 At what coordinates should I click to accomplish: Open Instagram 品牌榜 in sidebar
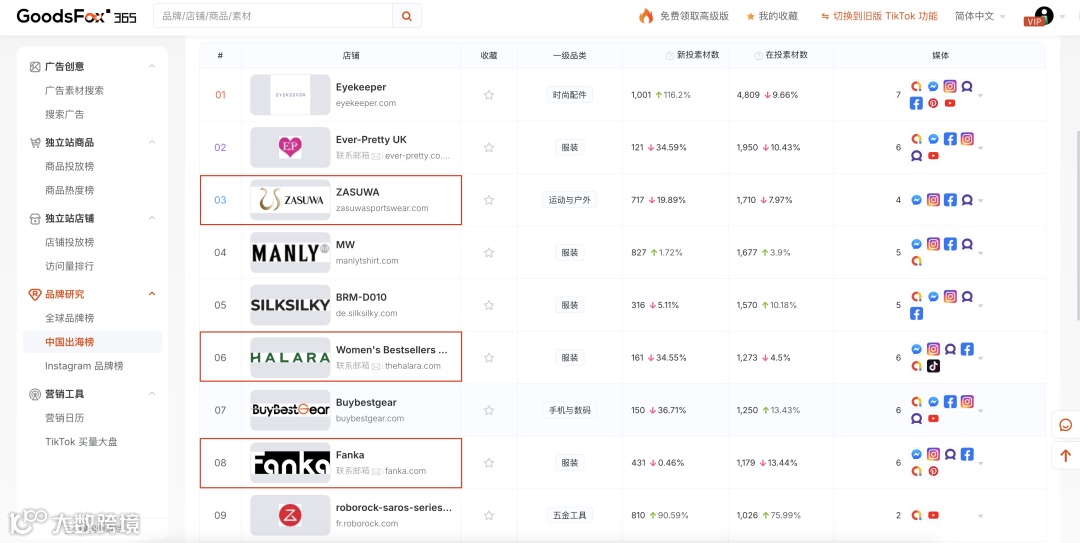click(85, 366)
